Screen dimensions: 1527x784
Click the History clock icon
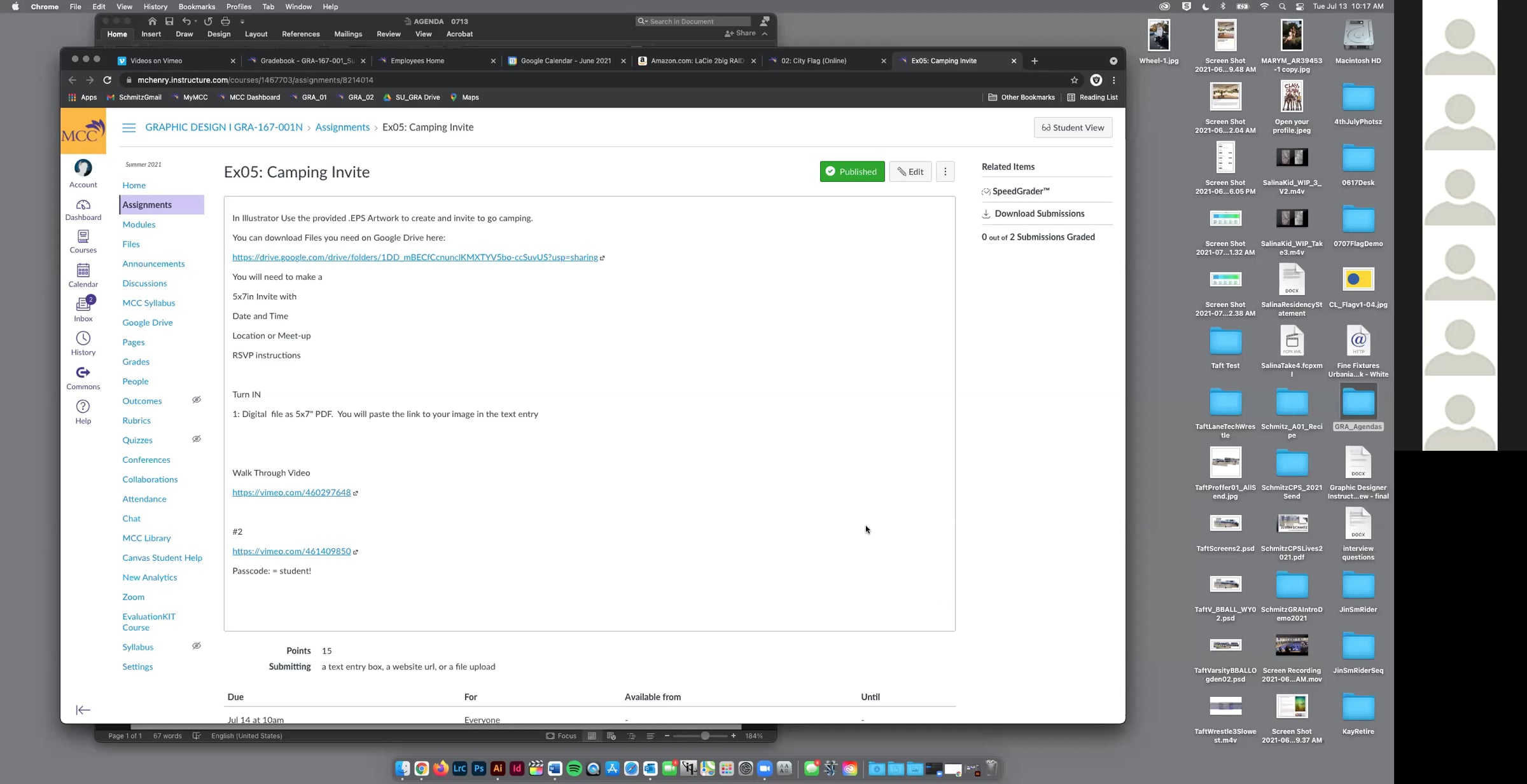tap(83, 338)
